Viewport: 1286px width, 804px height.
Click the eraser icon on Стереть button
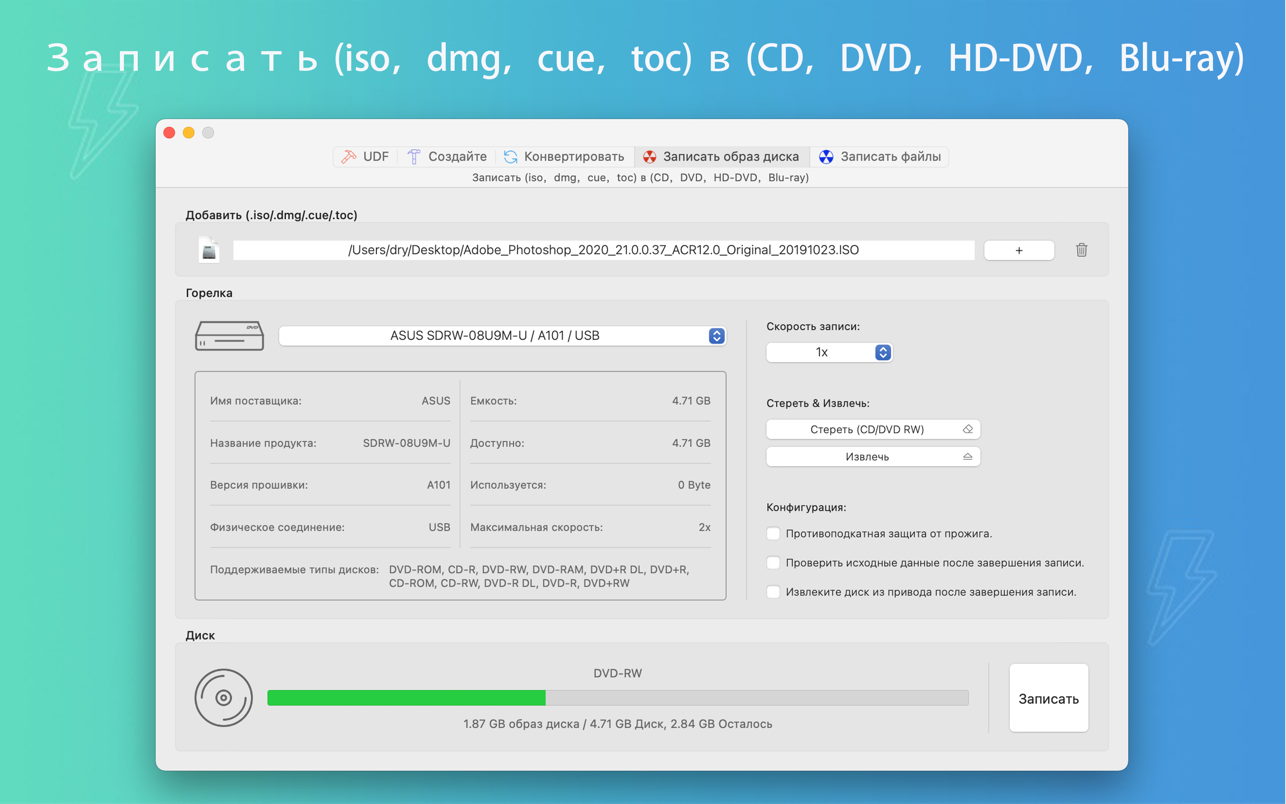point(967,429)
